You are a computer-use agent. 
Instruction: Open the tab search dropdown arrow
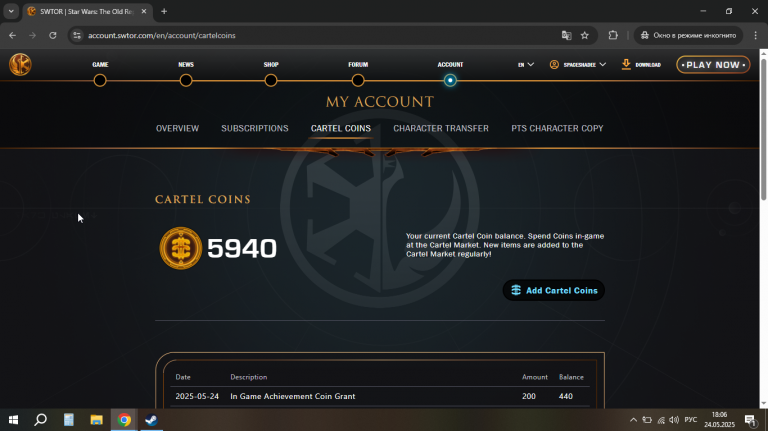11,11
